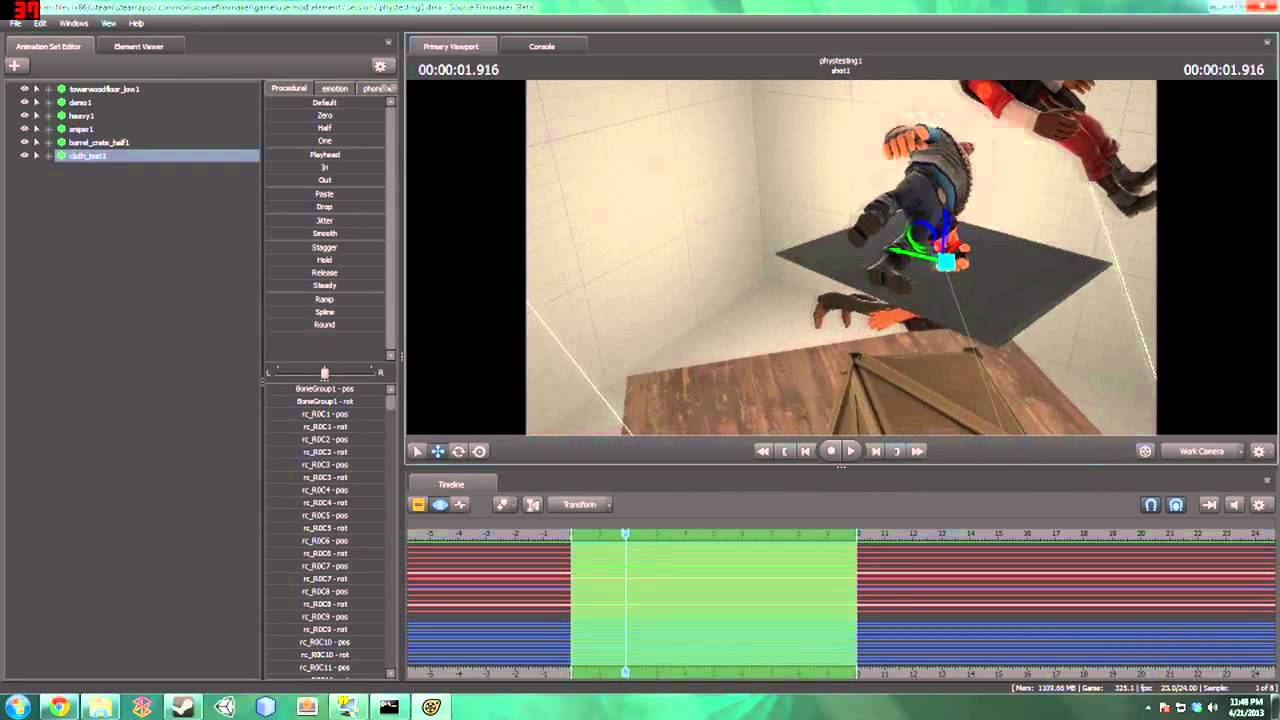Screen dimensions: 1280x720
Task: Toggle visibility of heavy1
Action: (24, 115)
